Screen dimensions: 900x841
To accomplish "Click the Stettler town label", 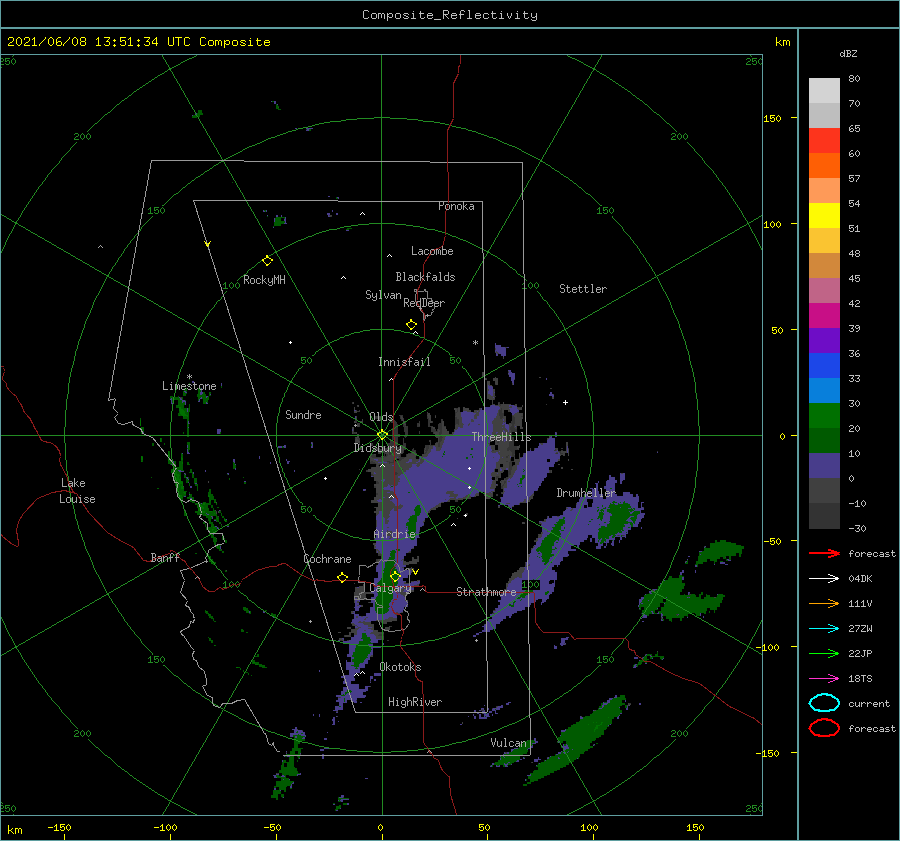I will [583, 289].
